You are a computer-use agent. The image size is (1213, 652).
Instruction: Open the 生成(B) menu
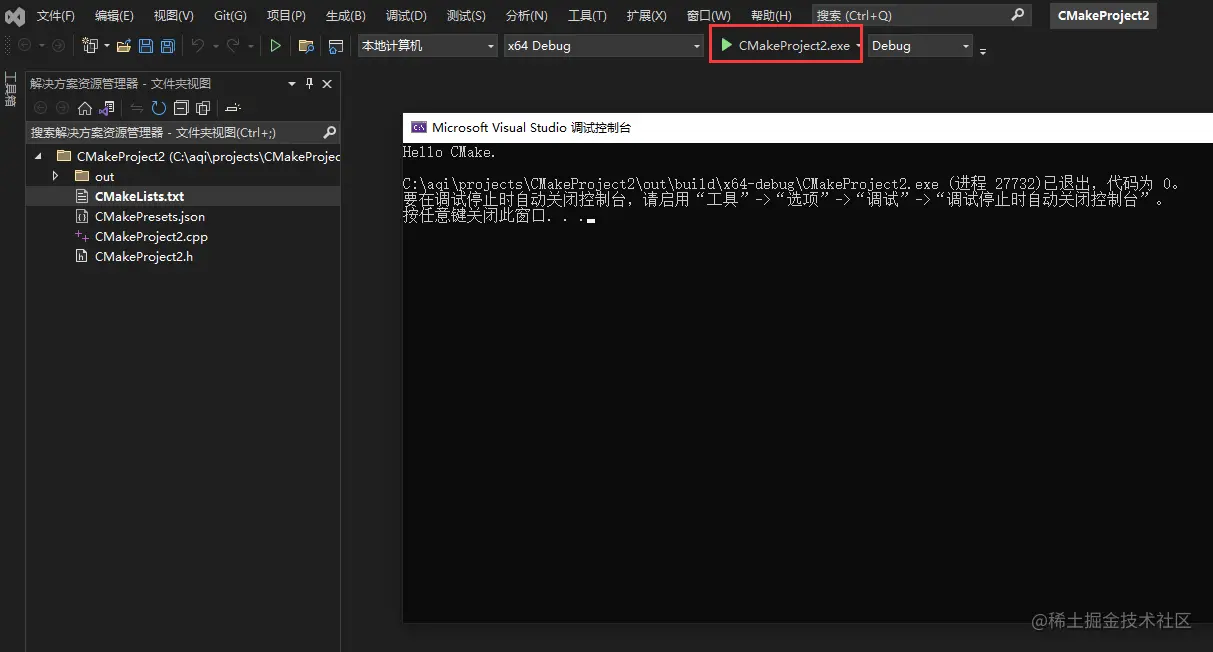point(346,16)
